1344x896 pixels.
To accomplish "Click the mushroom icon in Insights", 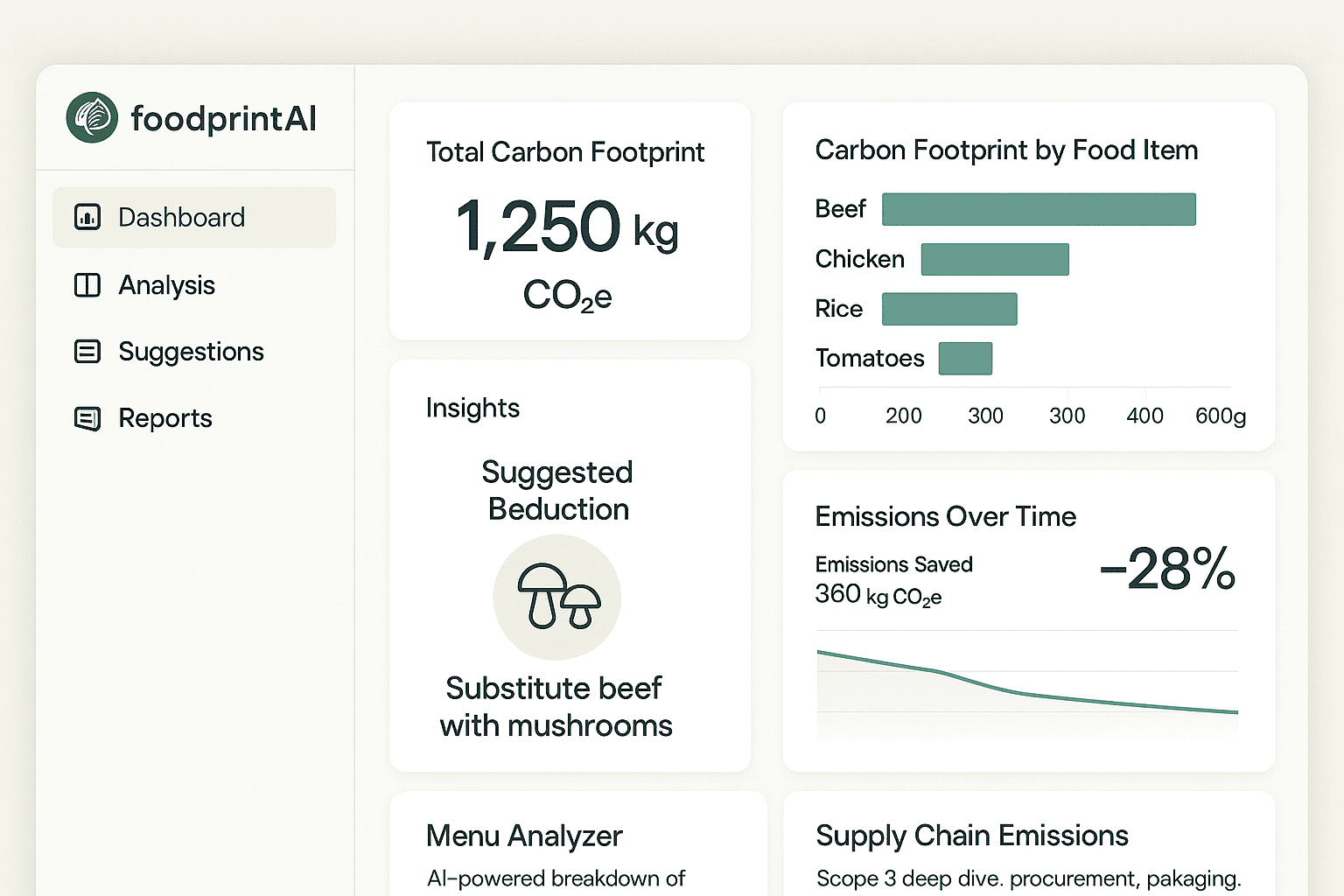I will (557, 598).
